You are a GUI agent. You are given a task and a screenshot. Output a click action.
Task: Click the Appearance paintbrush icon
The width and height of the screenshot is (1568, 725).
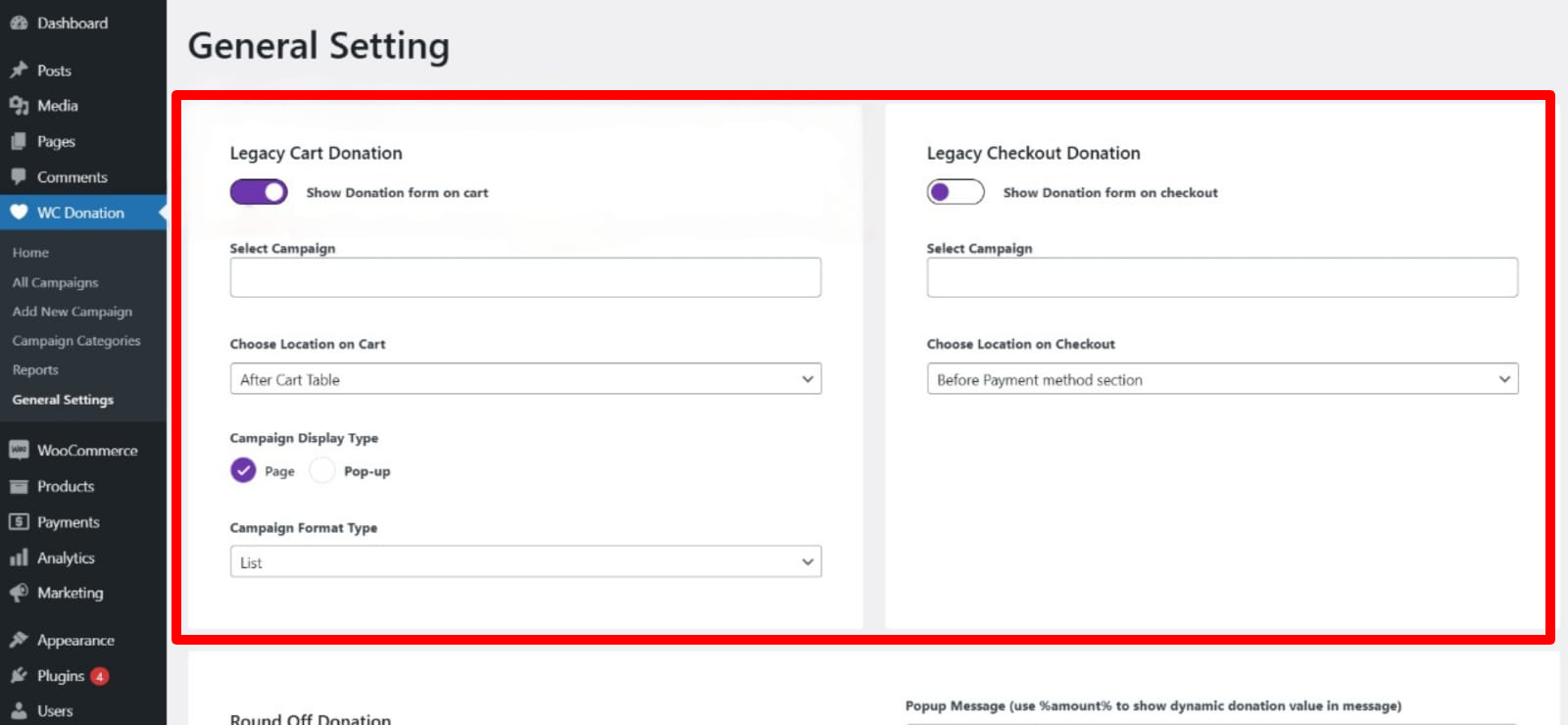click(20, 639)
